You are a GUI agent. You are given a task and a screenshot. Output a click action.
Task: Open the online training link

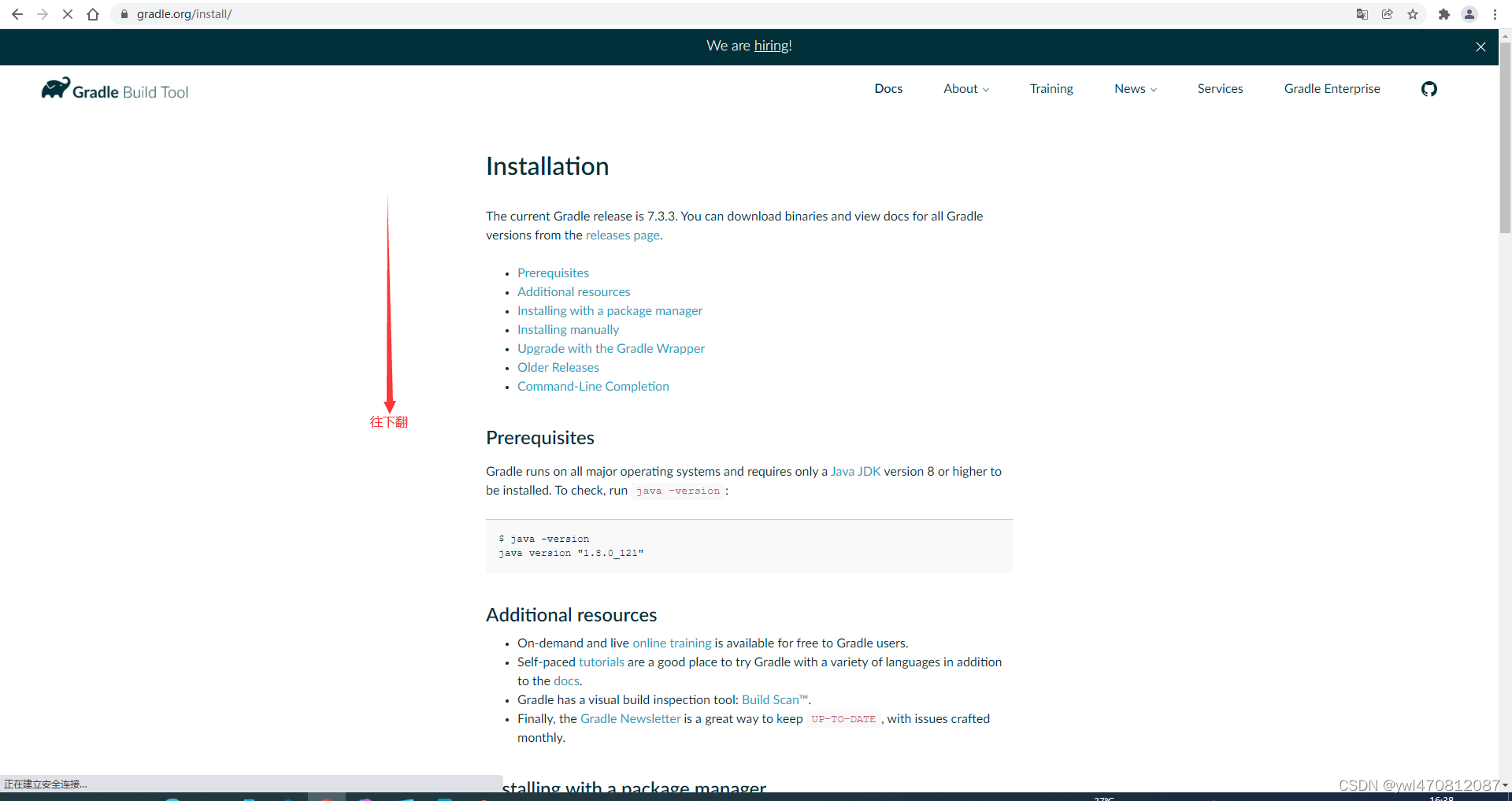672,643
